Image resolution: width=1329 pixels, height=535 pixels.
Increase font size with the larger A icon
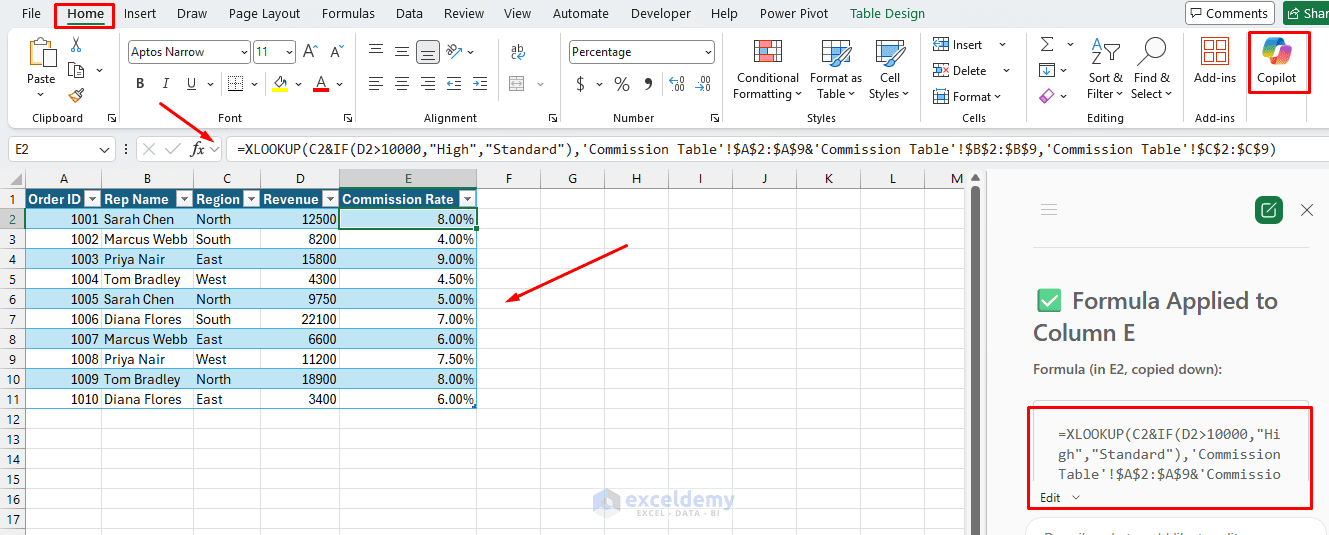(310, 52)
